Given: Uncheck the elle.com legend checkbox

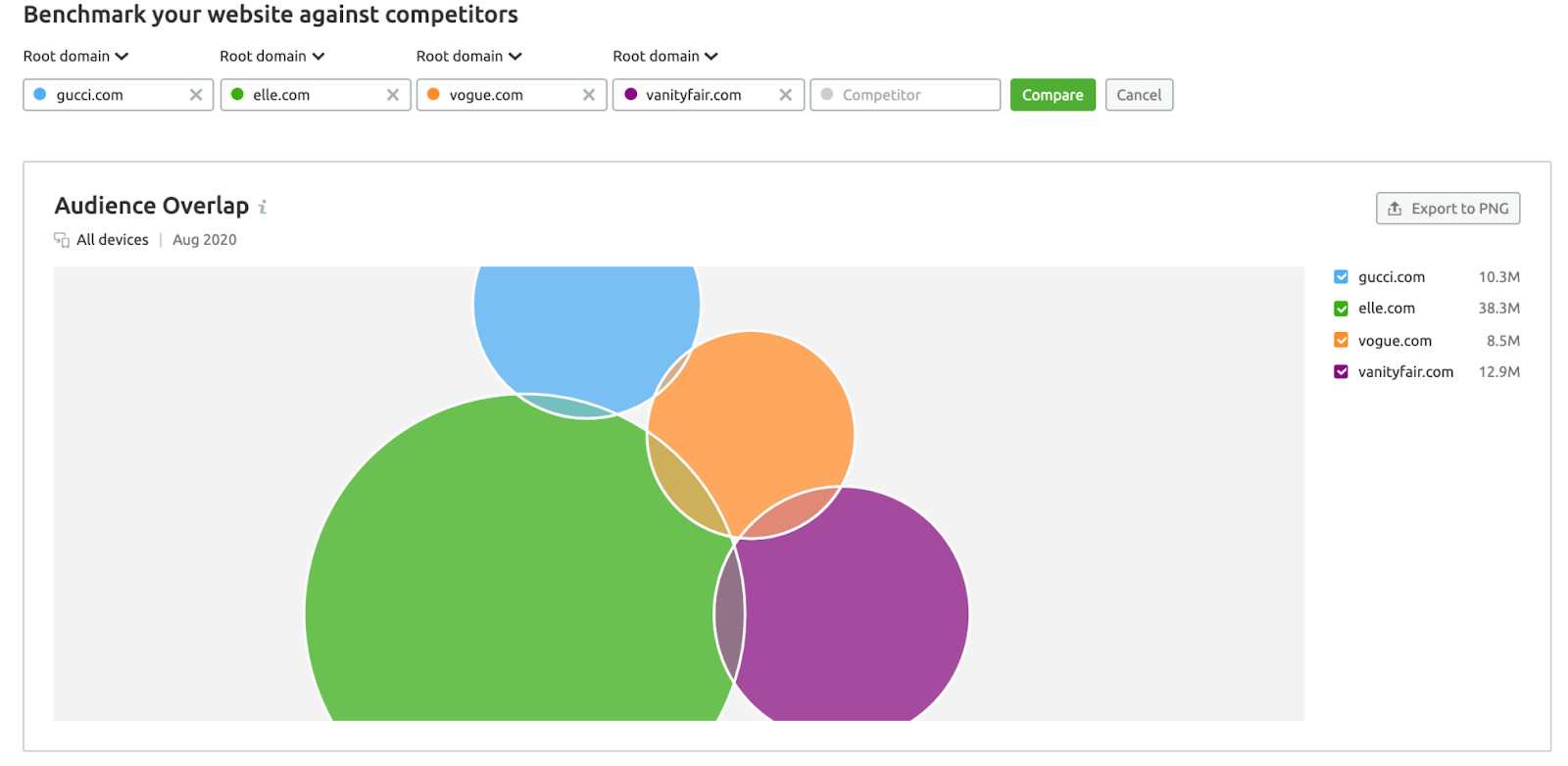Looking at the screenshot, I should [1342, 309].
